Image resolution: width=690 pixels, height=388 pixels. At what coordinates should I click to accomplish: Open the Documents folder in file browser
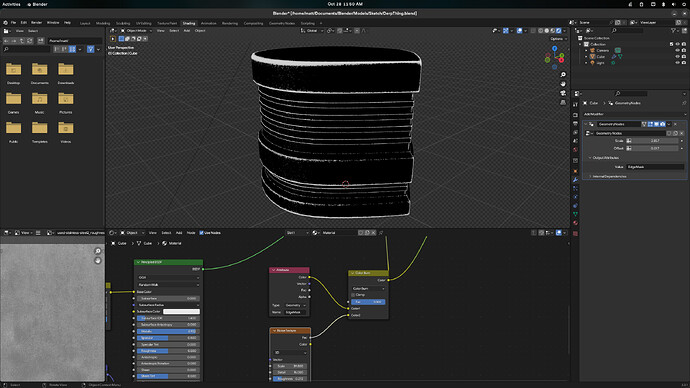(x=40, y=73)
